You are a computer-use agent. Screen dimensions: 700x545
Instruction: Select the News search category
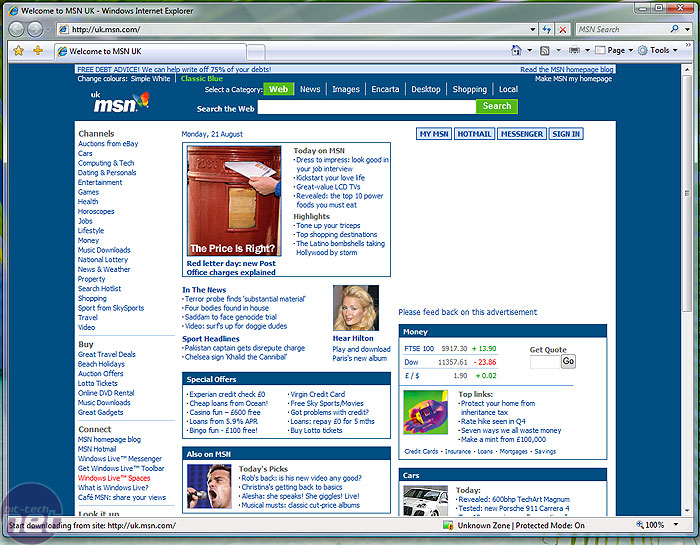pyautogui.click(x=310, y=89)
